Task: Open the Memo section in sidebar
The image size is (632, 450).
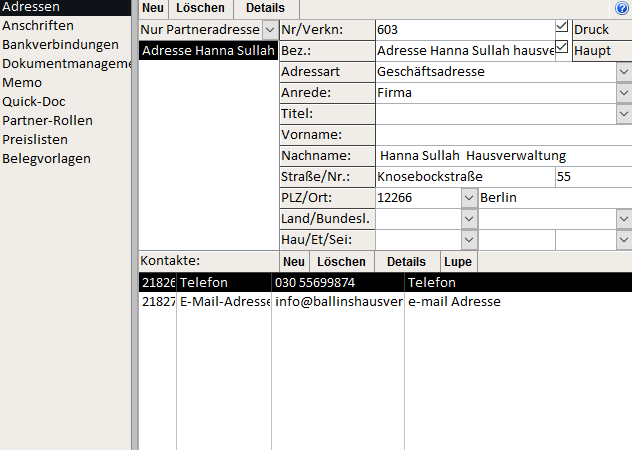Action: click(x=22, y=83)
